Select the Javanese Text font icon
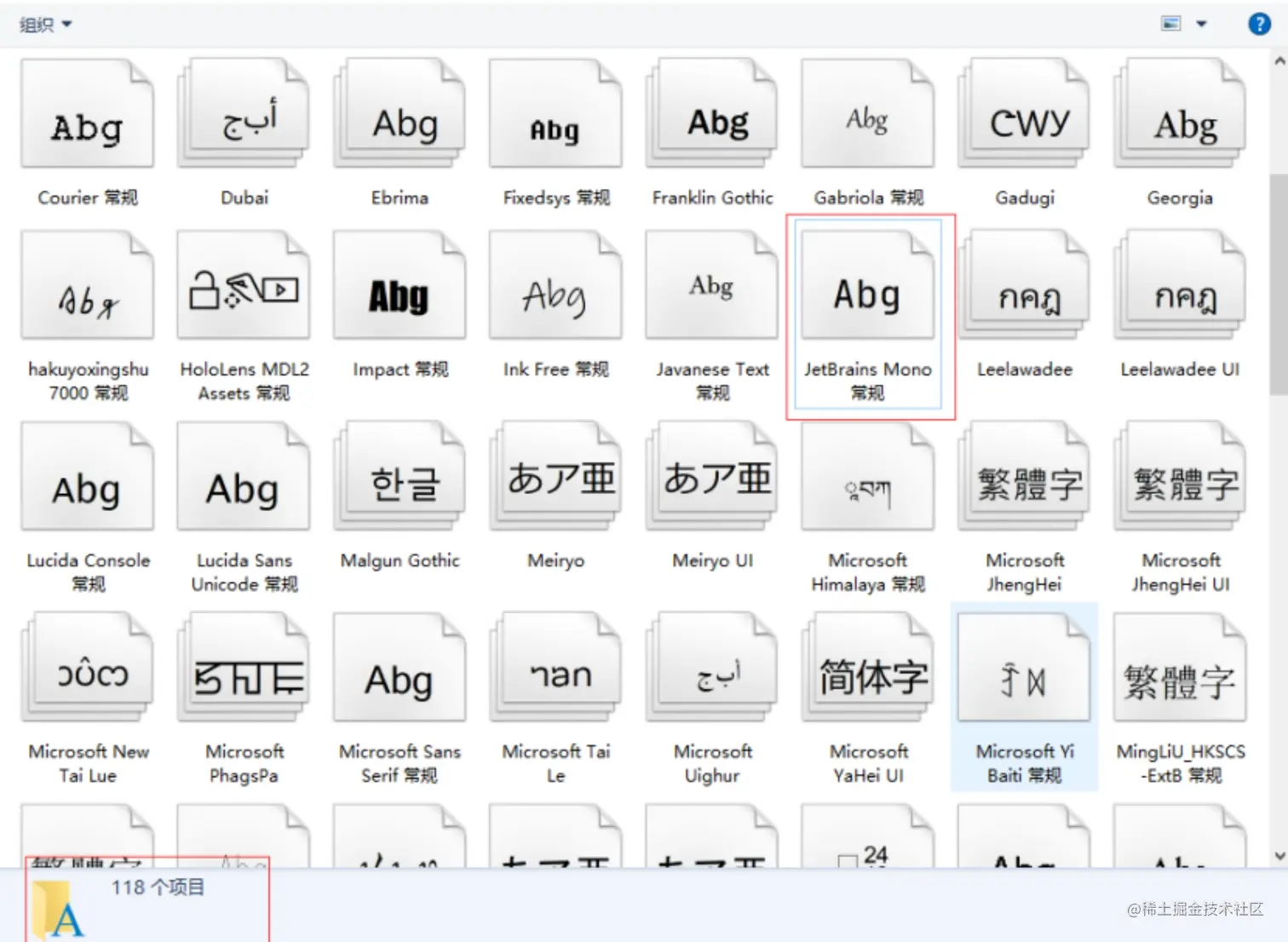Screen dimensions: 1288x942 coord(712,285)
